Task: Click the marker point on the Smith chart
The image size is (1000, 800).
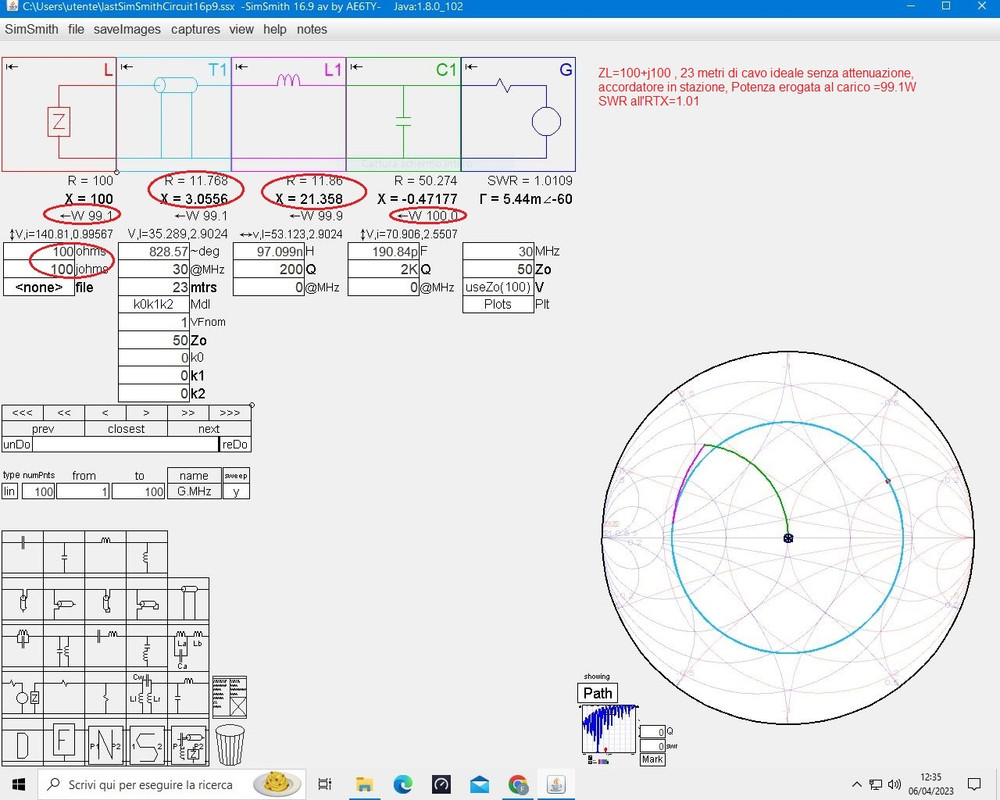Action: coord(788,538)
